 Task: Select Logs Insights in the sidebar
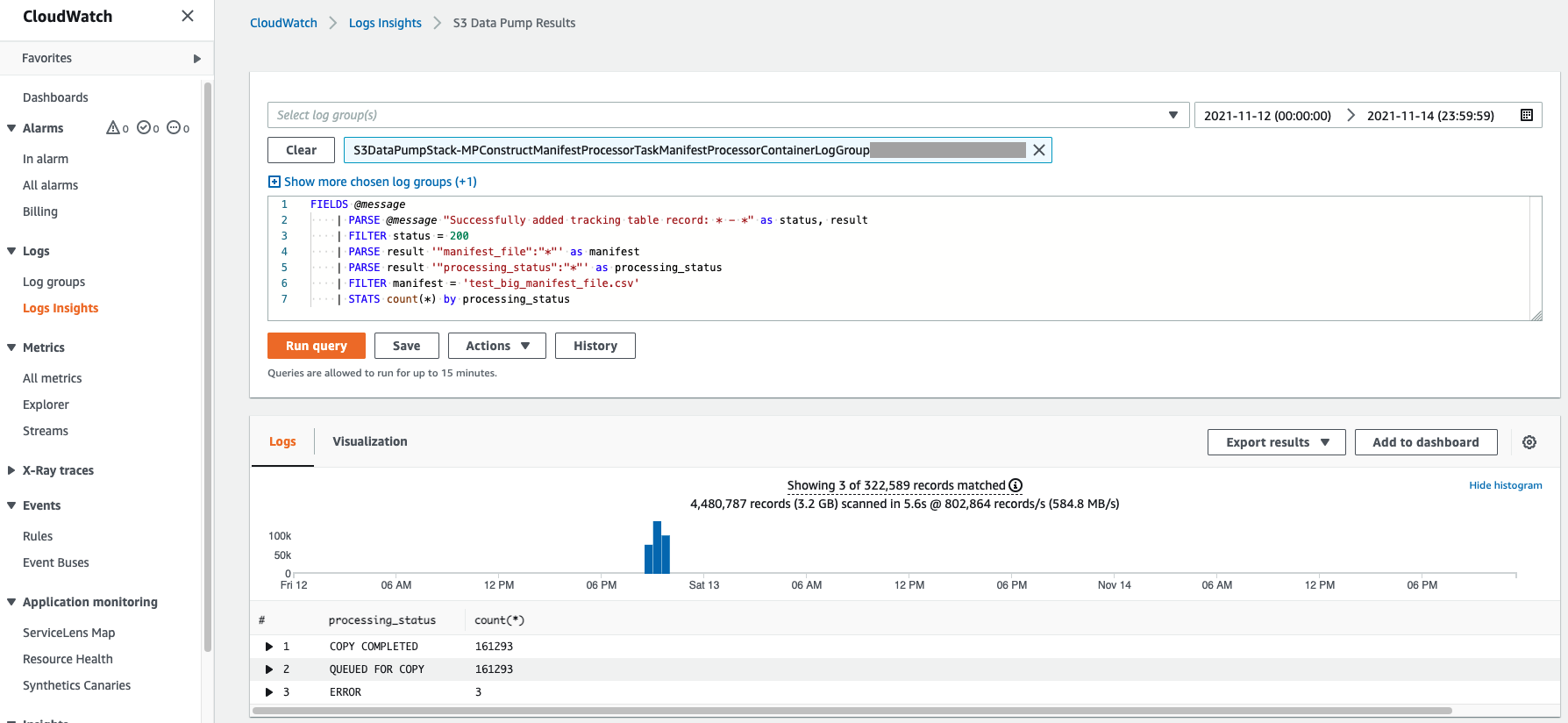pyautogui.click(x=61, y=308)
